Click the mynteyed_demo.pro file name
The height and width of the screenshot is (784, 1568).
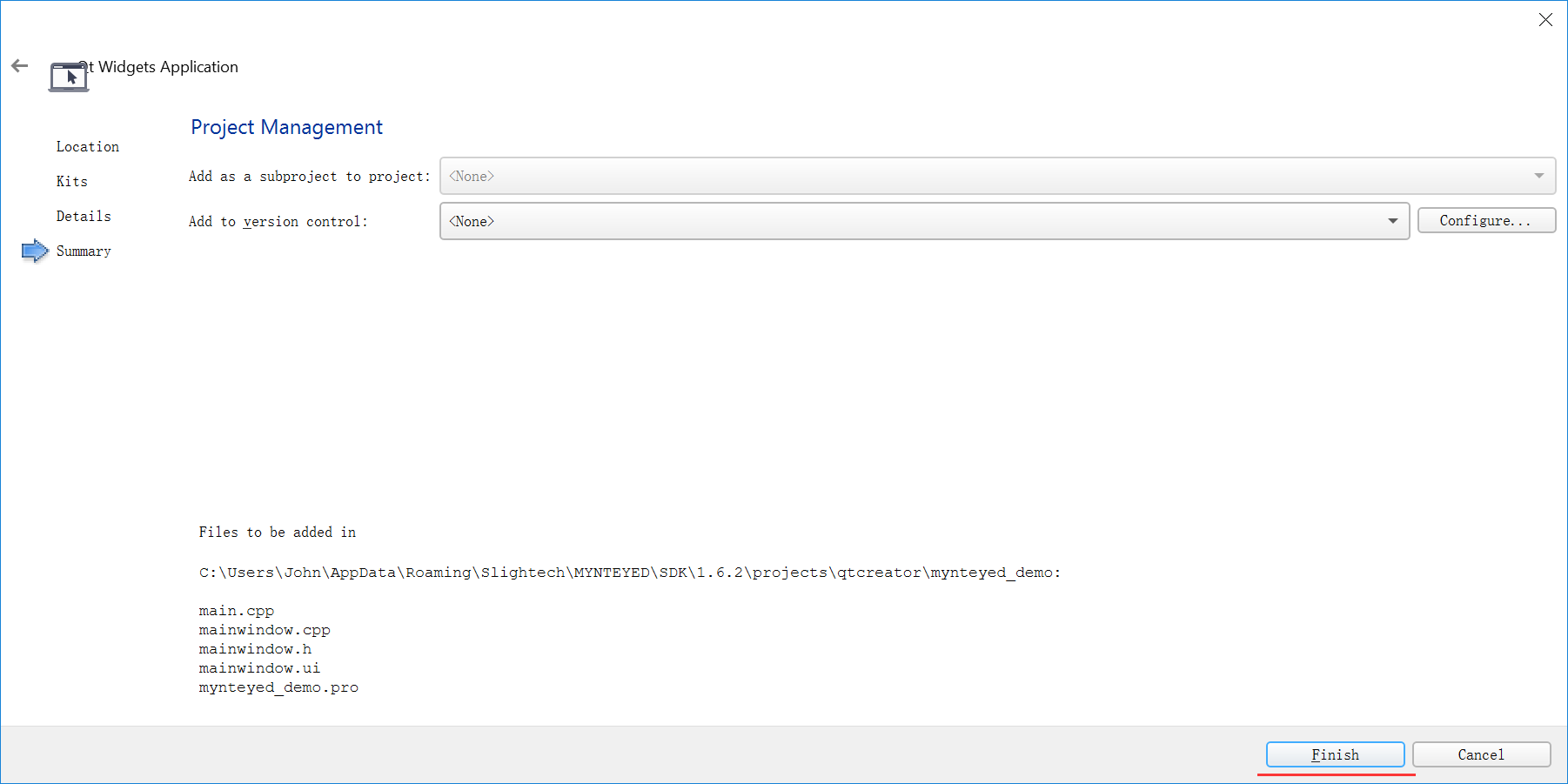(x=278, y=687)
